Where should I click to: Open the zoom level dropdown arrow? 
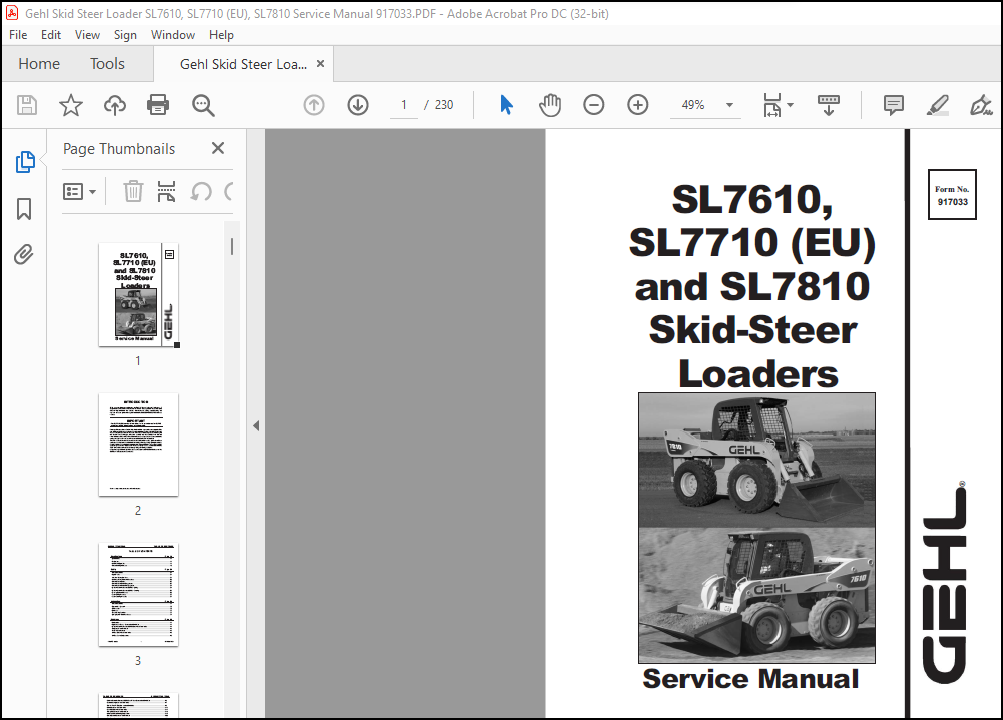tap(729, 105)
